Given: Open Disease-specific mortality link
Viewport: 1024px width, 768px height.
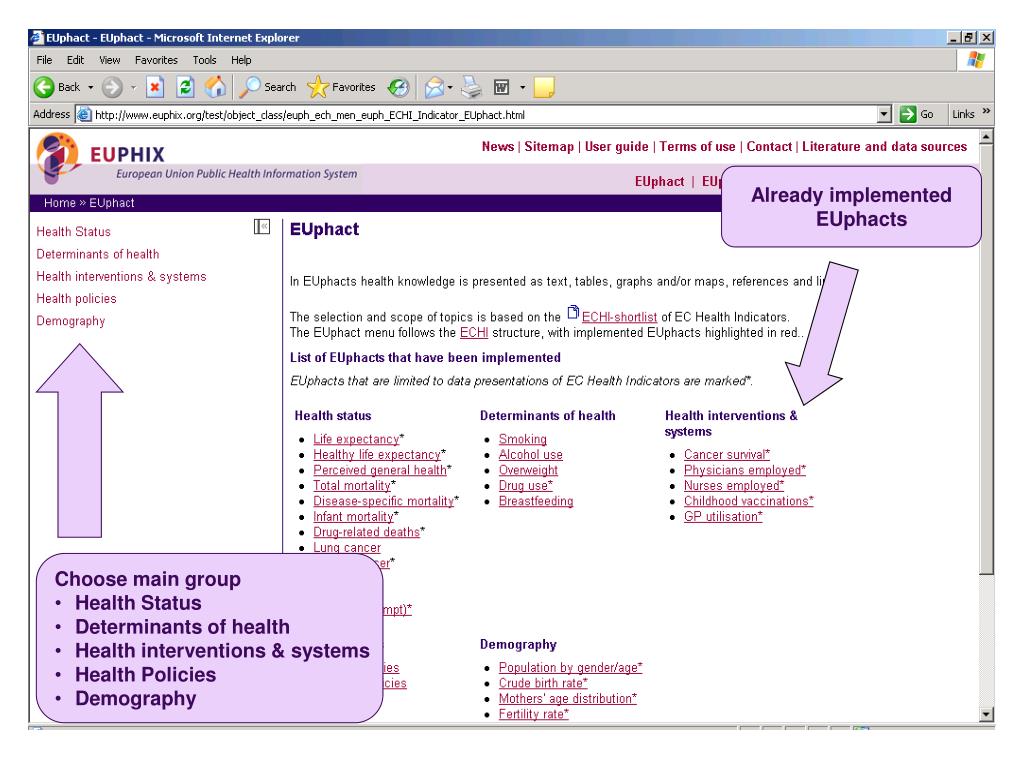Looking at the screenshot, I should [383, 501].
